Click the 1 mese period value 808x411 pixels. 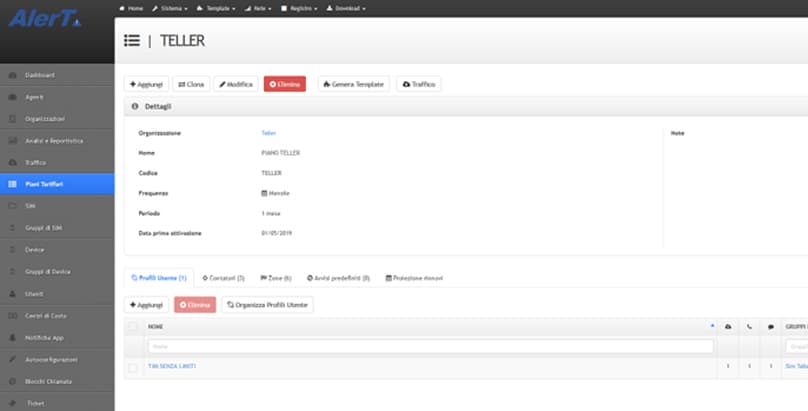coord(271,213)
